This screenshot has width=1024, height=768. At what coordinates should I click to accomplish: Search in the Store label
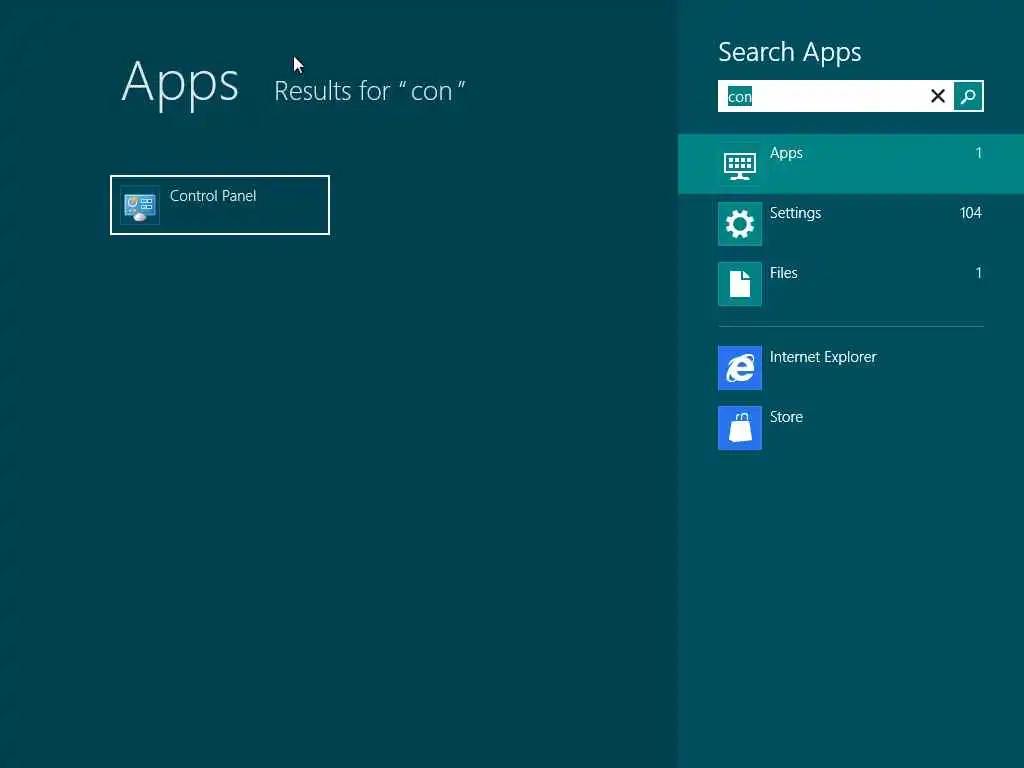tap(786, 417)
